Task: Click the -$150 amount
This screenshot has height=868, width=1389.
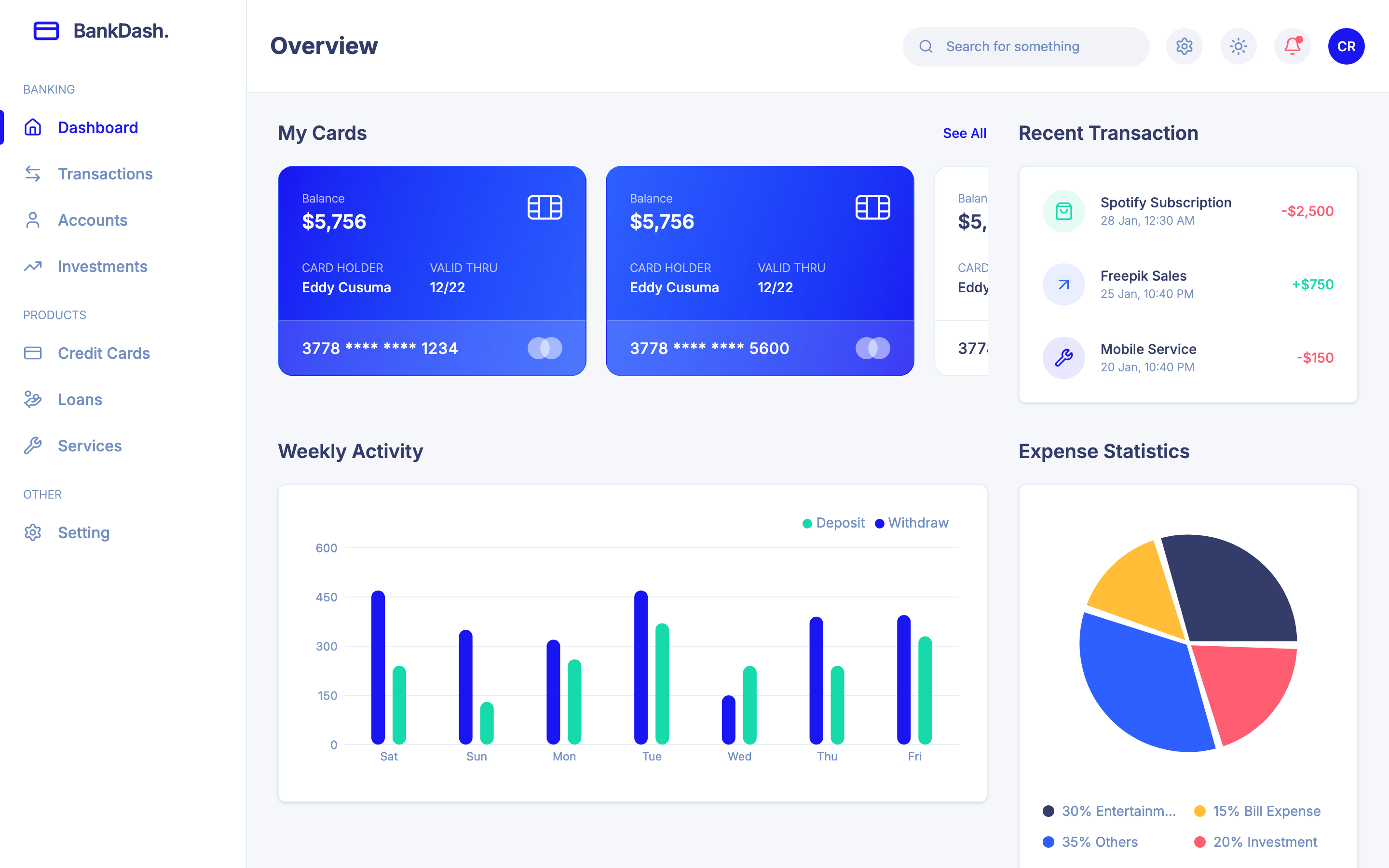Action: tap(1314, 358)
